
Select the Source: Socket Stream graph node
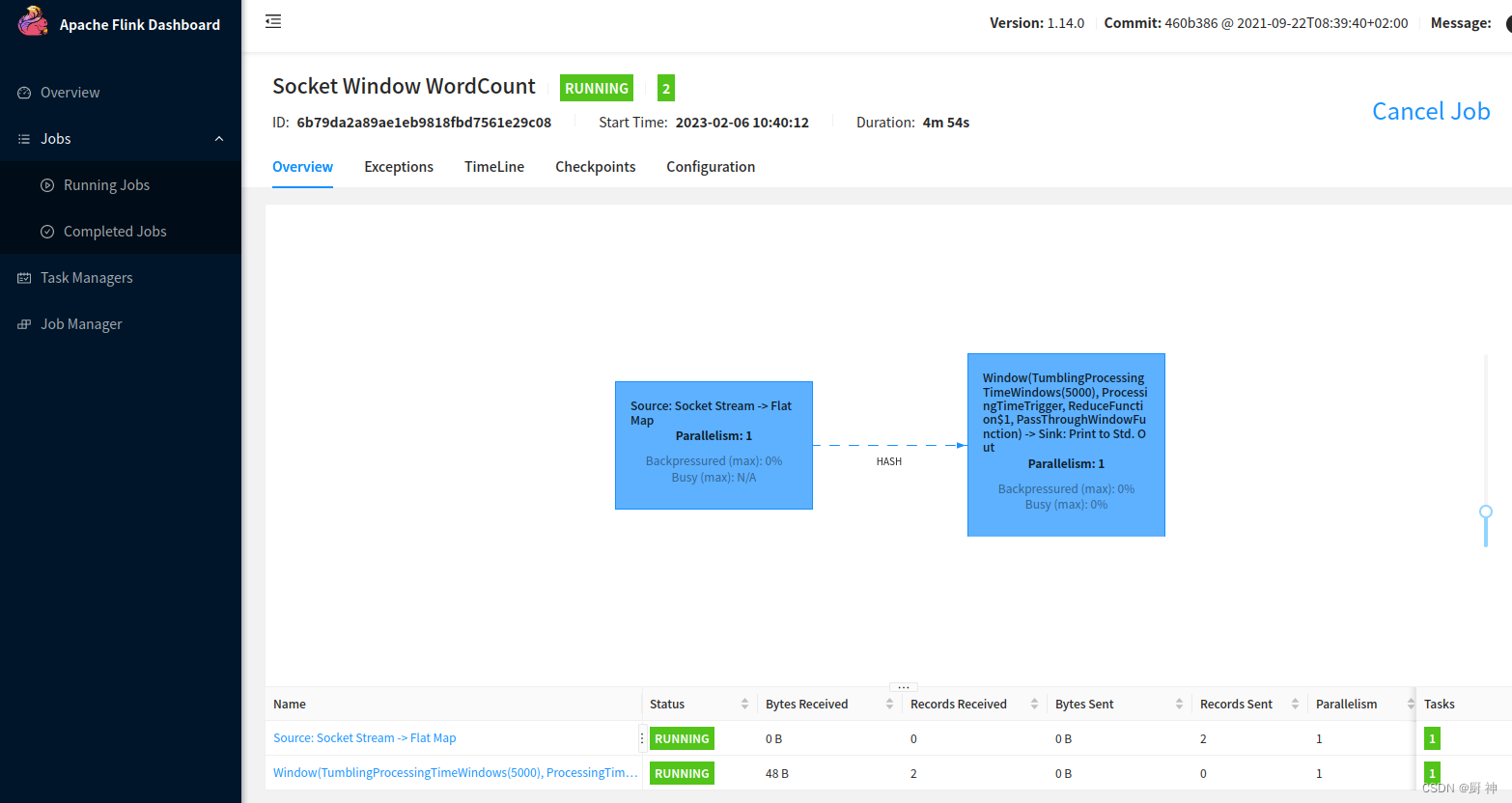(x=714, y=445)
